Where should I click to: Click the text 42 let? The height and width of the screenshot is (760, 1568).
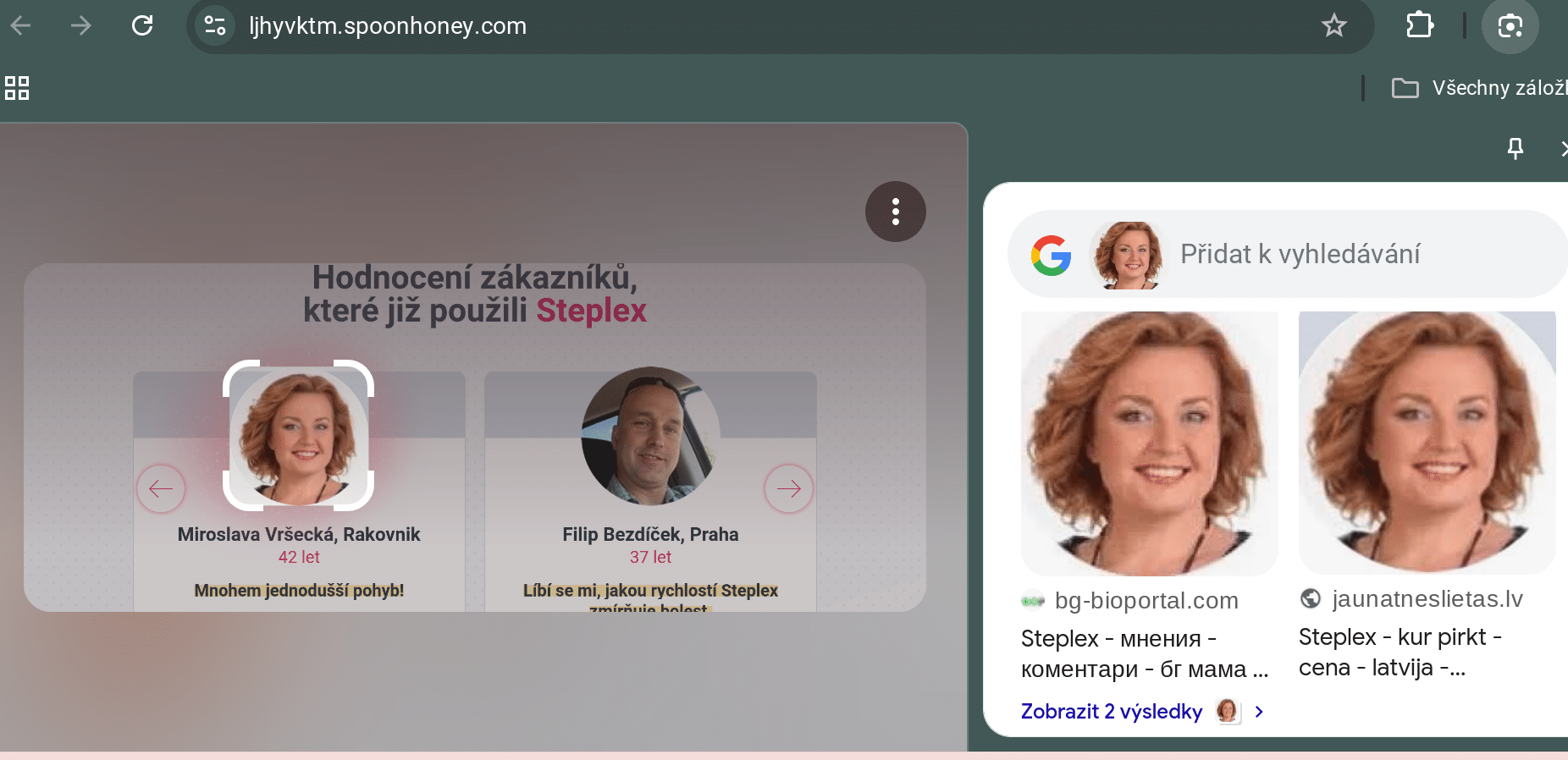coord(299,558)
